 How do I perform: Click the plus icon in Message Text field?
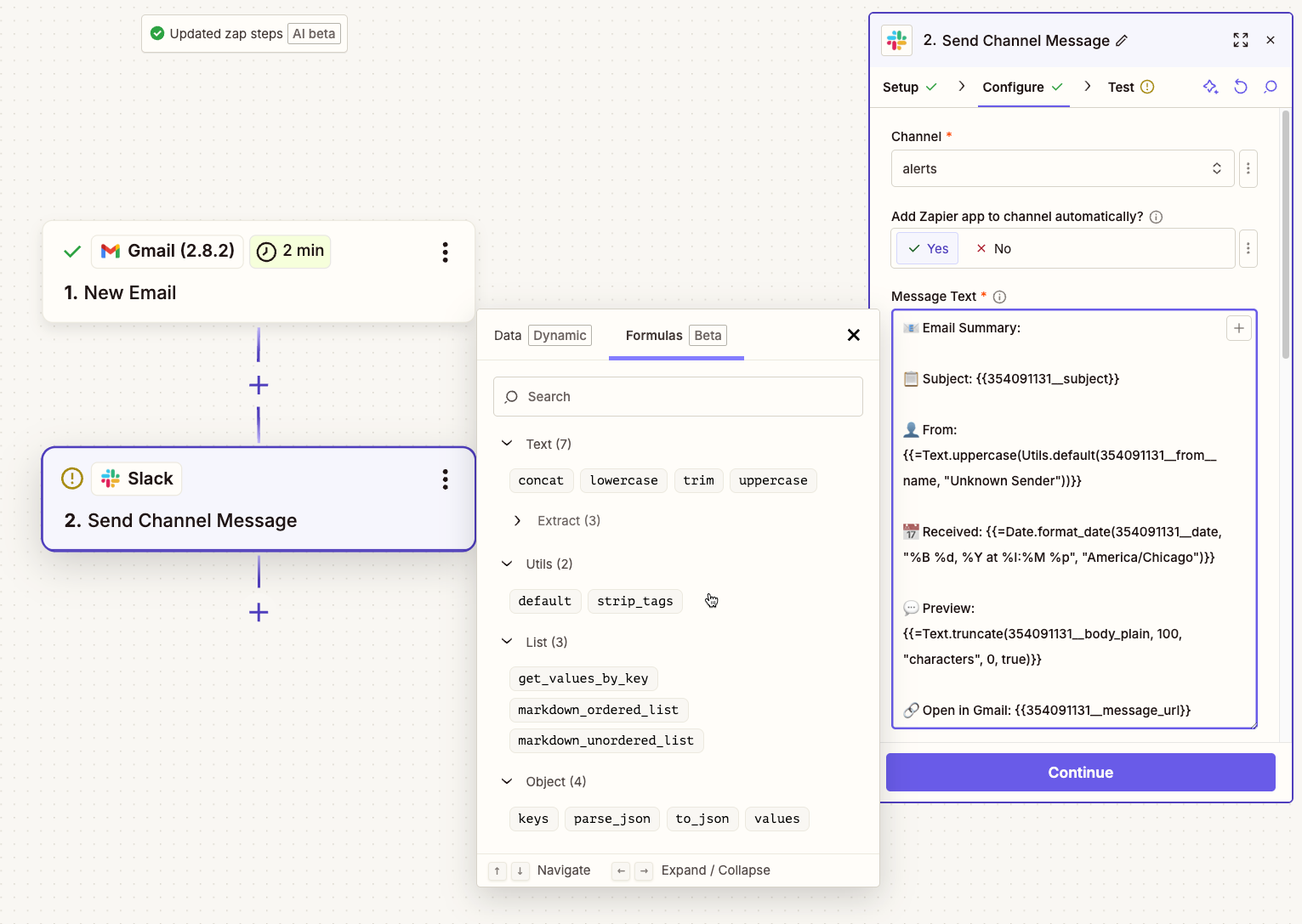1238,328
